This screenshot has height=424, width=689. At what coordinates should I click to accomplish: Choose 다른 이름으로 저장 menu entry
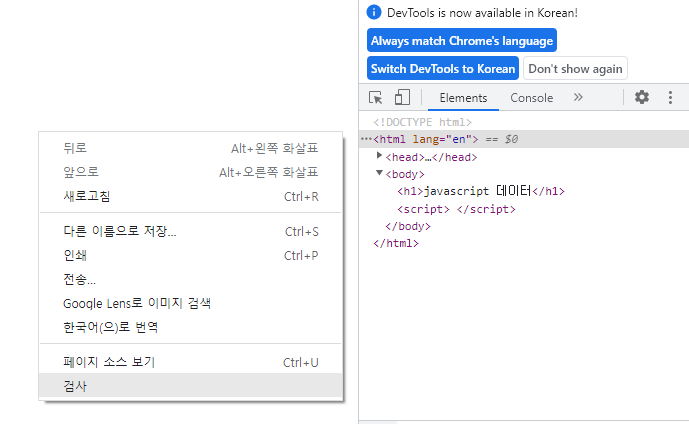191,231
